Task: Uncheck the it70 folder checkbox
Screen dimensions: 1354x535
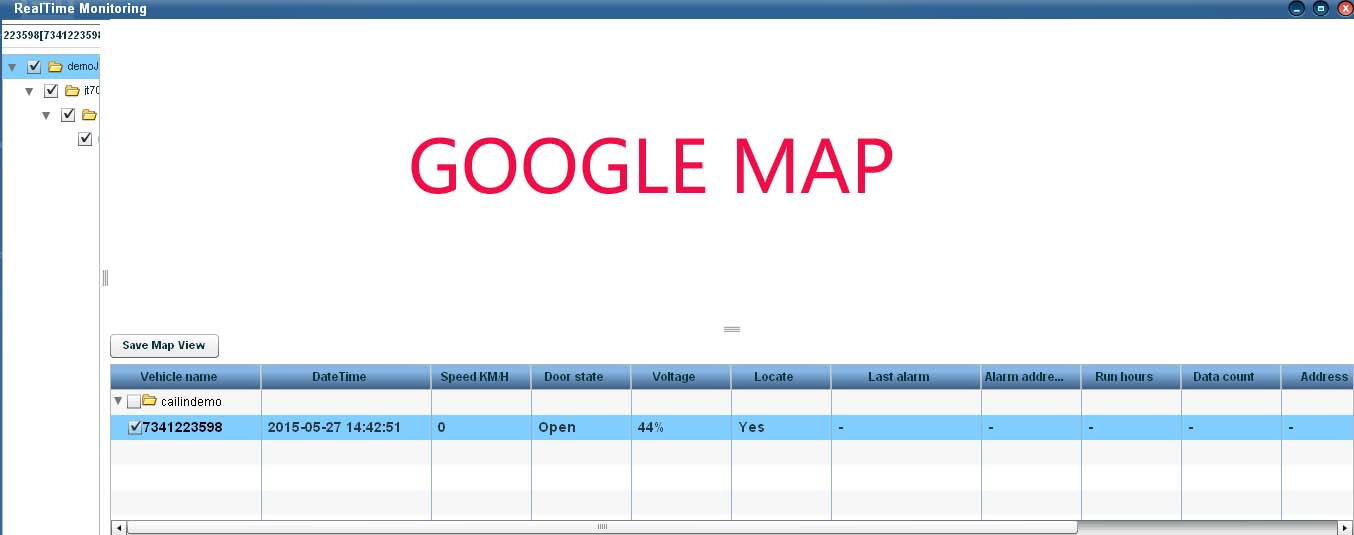Action: (52, 91)
